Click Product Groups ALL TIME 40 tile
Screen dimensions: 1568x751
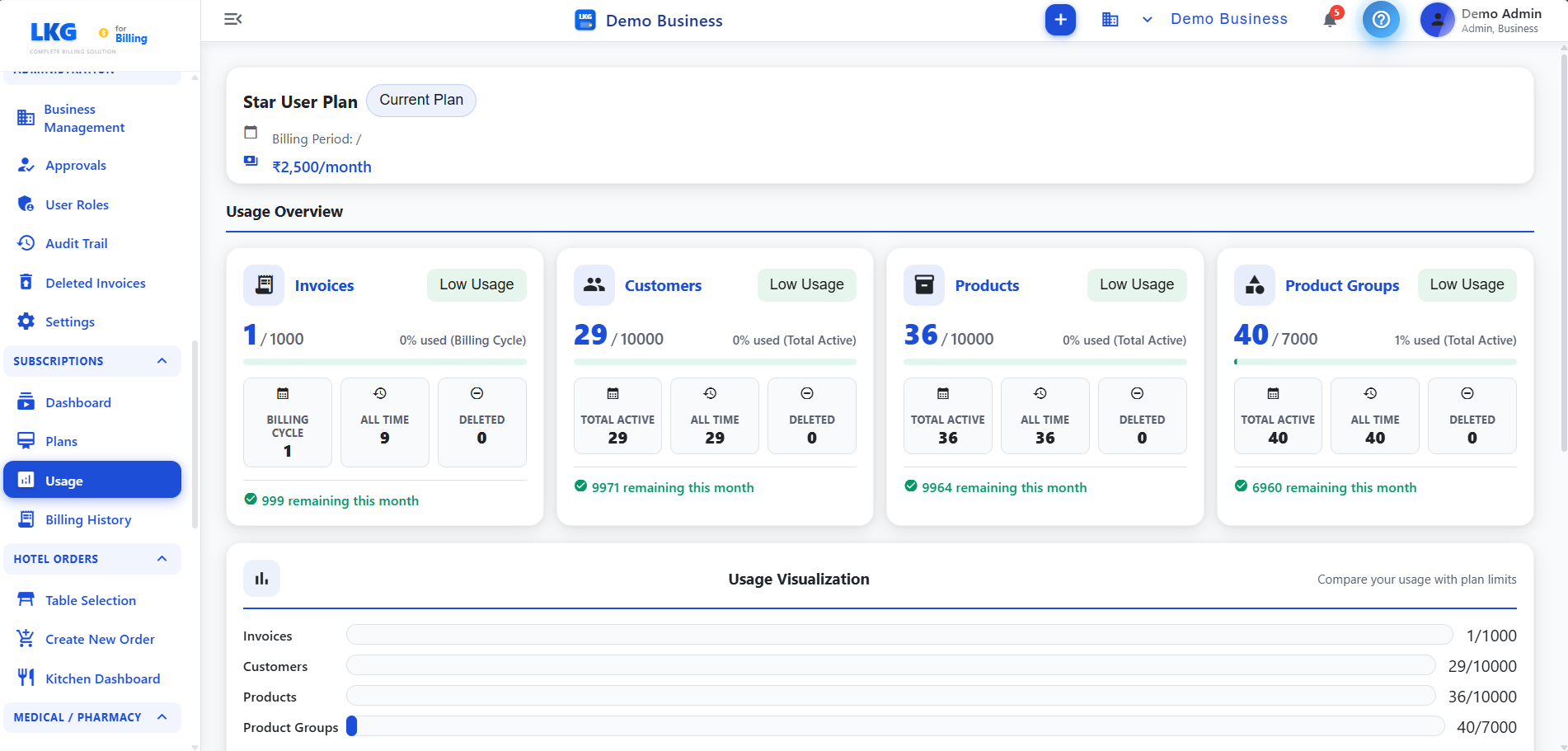(x=1375, y=415)
